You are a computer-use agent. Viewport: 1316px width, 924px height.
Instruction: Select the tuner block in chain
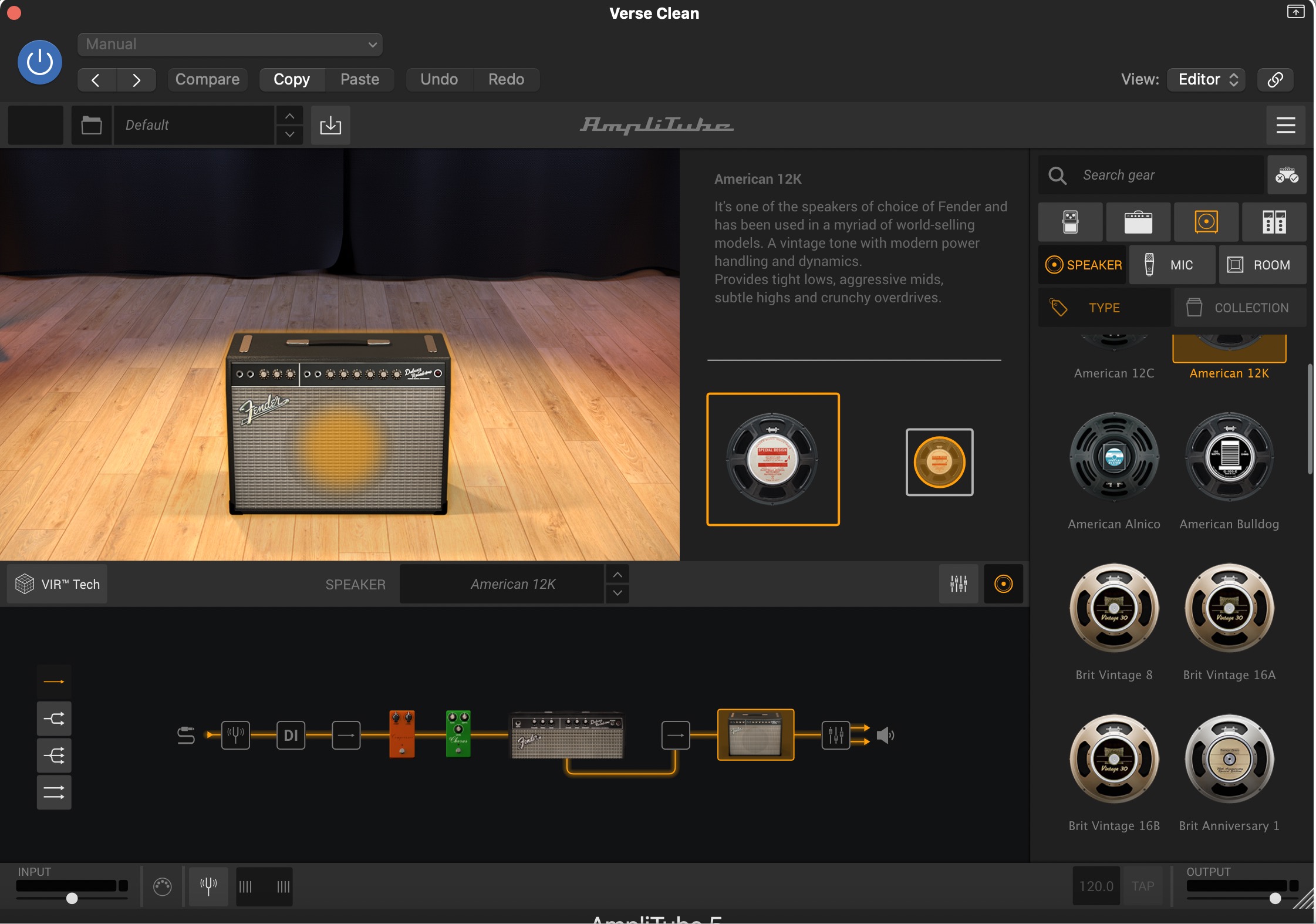(235, 735)
